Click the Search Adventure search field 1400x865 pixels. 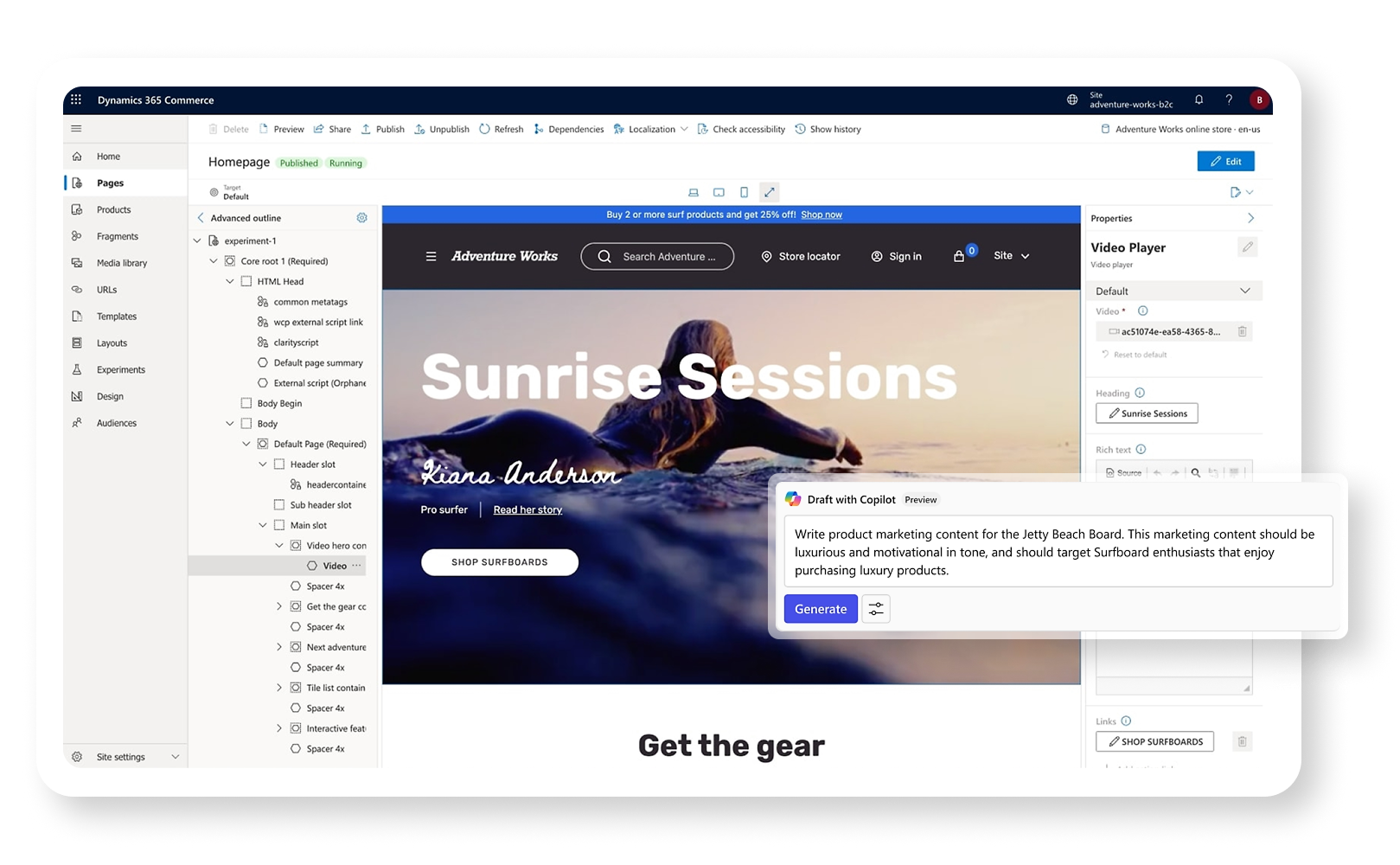coord(657,256)
